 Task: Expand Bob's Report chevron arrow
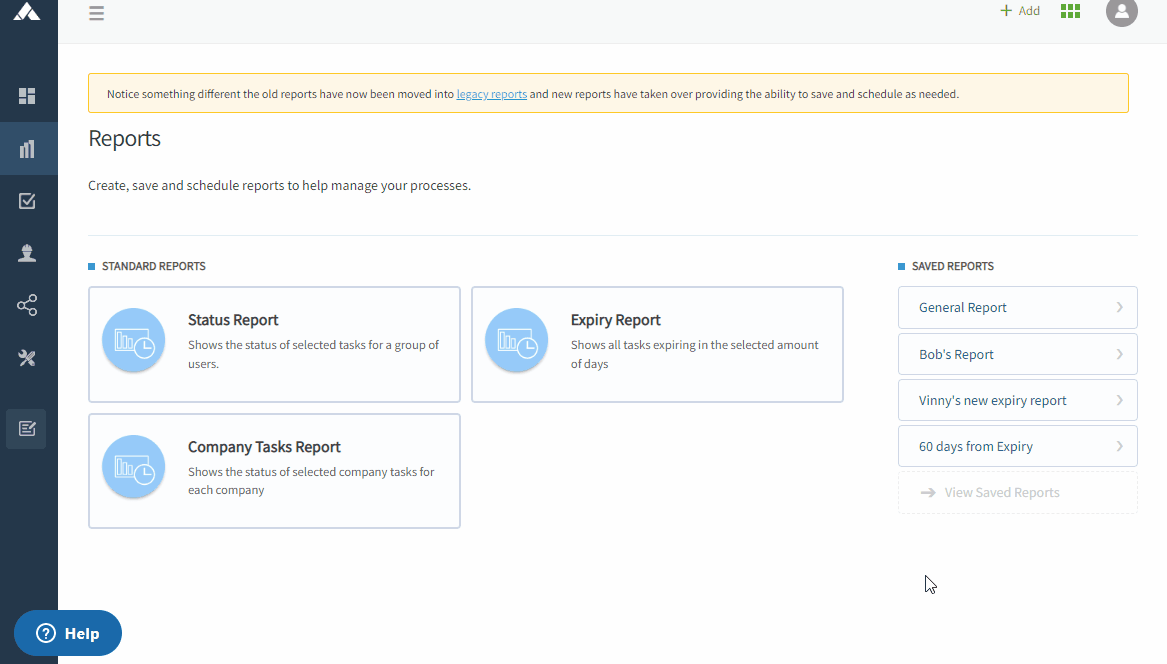tap(1120, 354)
